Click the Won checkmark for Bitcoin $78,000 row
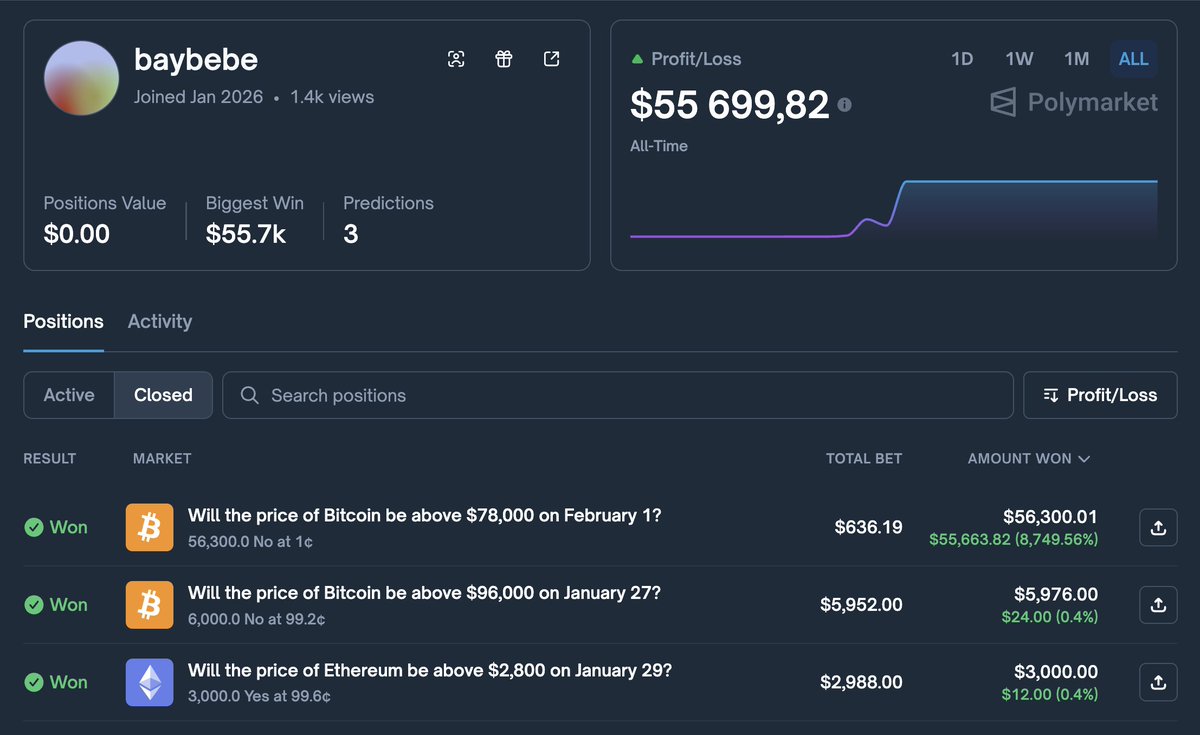The image size is (1200, 735). click(34, 527)
